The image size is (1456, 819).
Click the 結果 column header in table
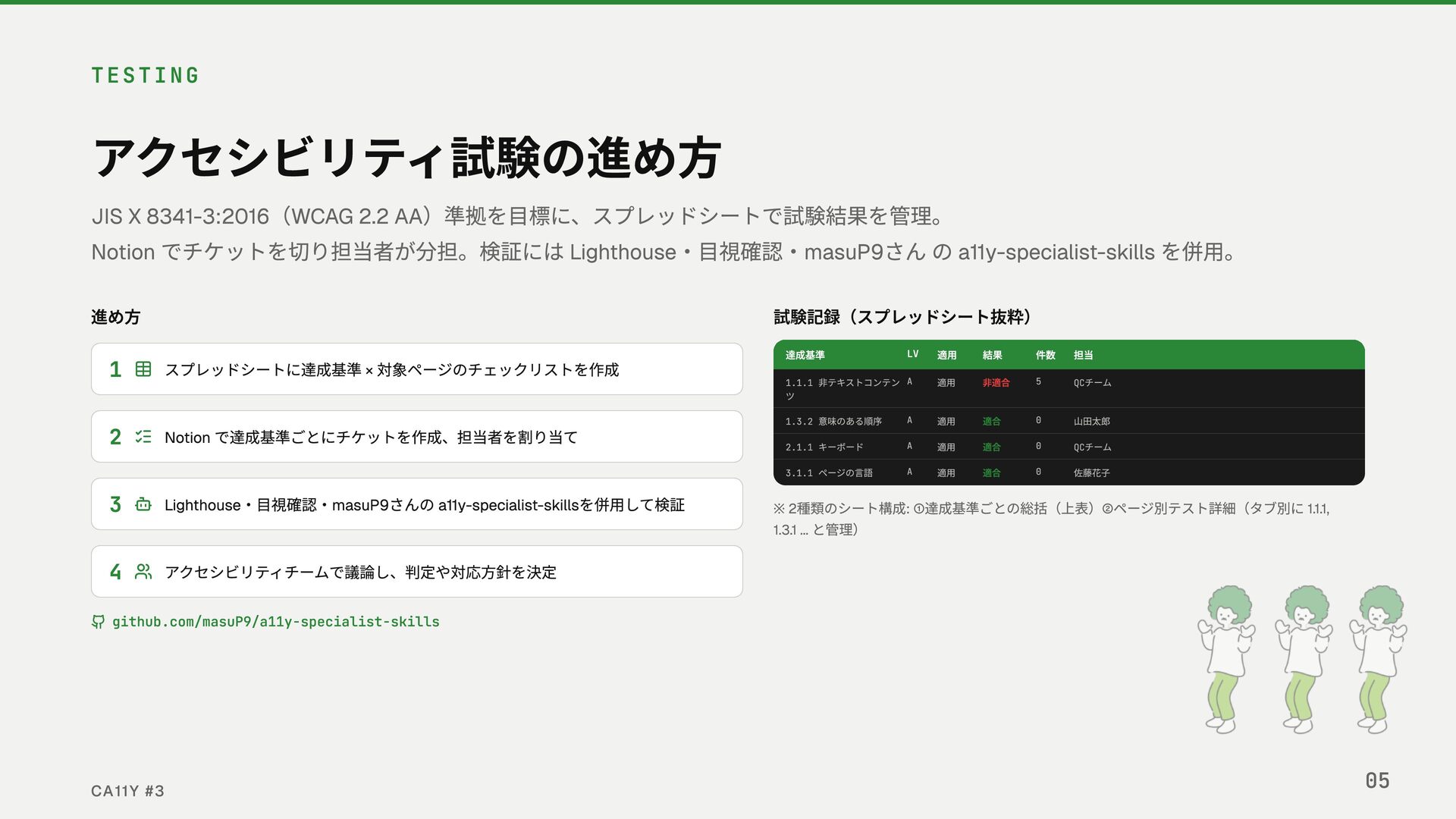point(992,355)
